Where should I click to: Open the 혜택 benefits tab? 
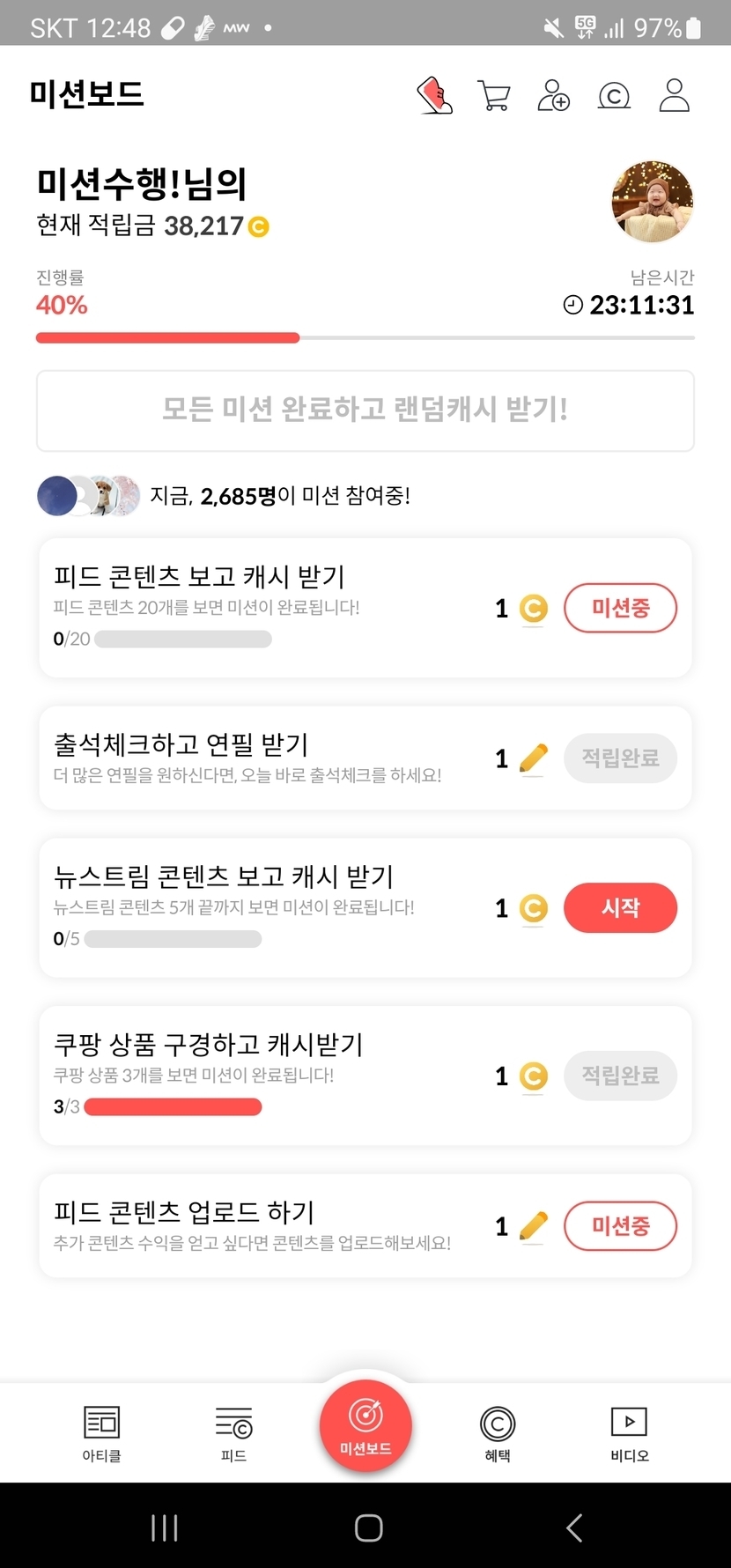pos(498,1433)
